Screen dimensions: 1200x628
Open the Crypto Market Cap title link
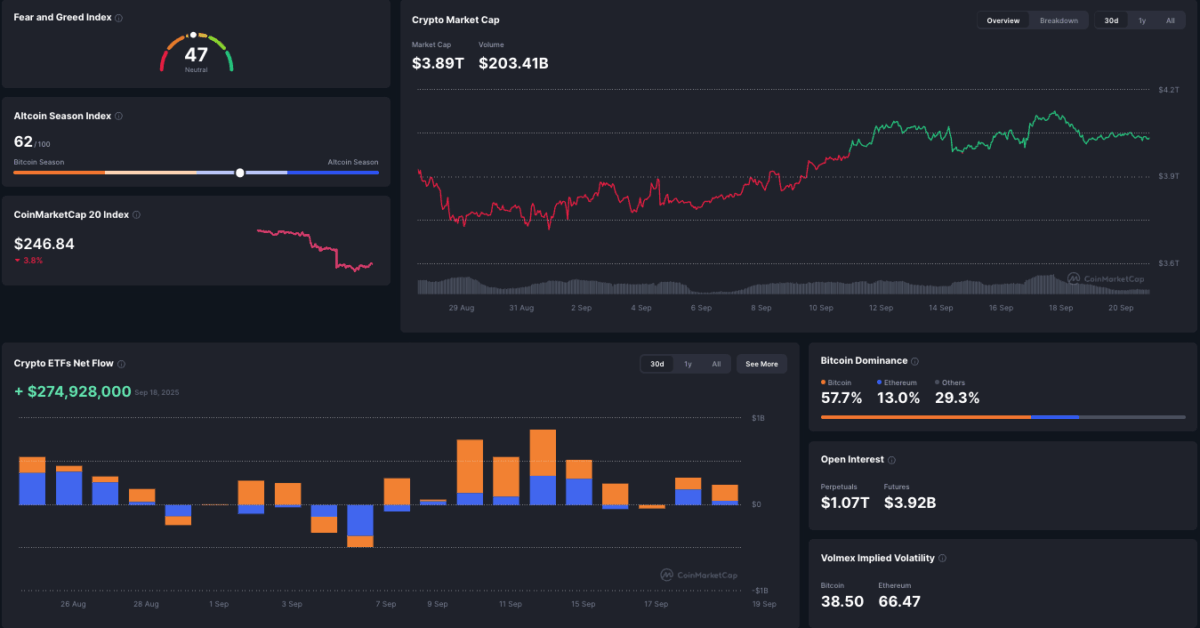(455, 20)
